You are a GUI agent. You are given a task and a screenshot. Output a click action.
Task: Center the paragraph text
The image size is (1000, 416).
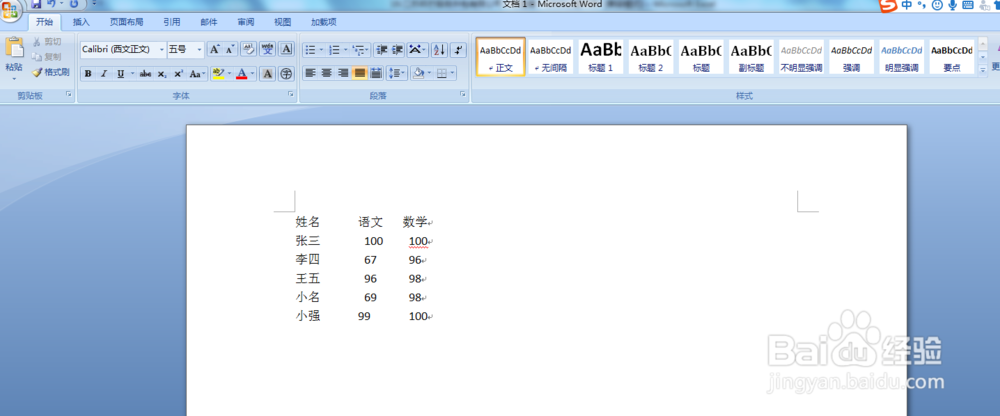click(327, 73)
